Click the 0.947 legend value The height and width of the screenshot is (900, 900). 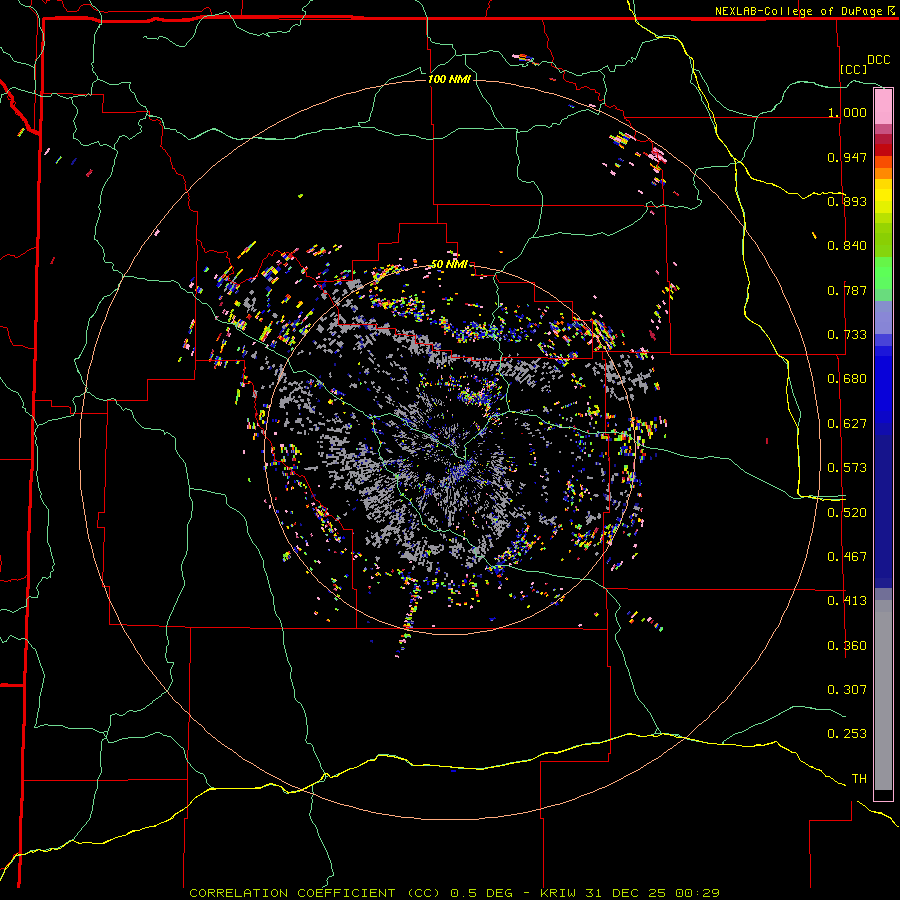847,157
